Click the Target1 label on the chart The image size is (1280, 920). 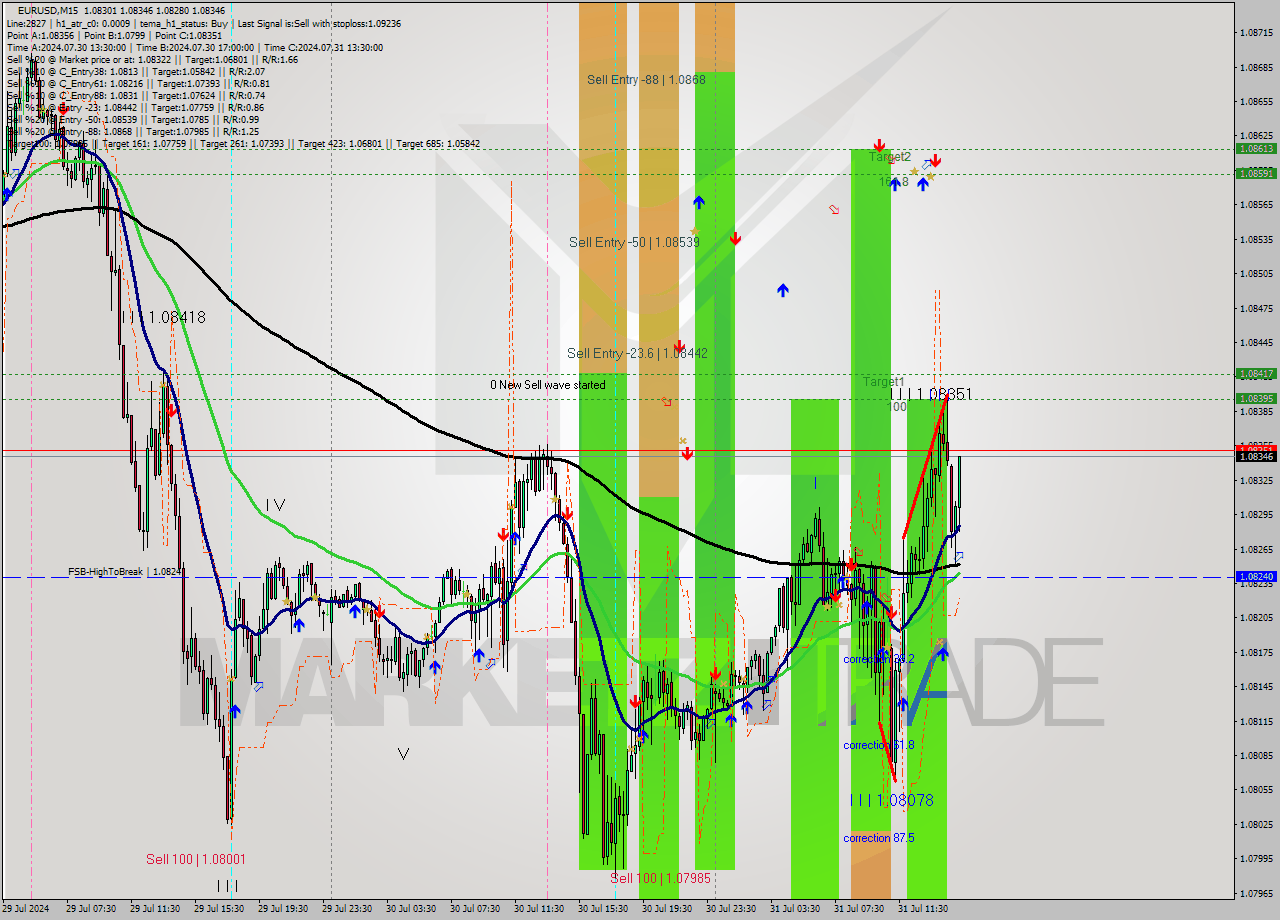pyautogui.click(x=884, y=382)
